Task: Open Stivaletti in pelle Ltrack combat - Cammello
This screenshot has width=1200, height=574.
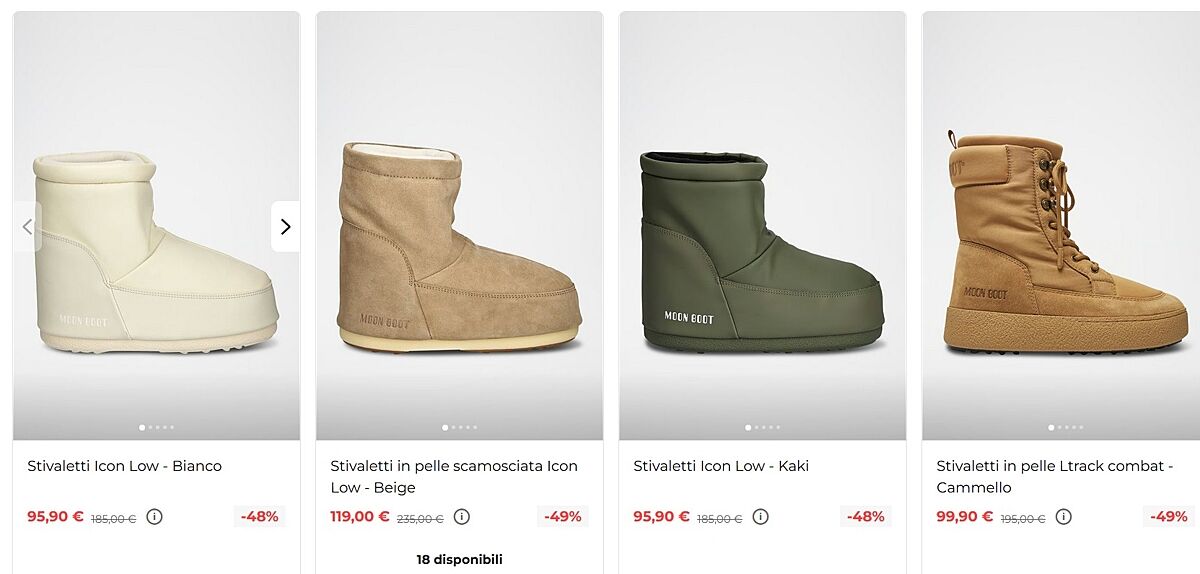Action: pyautogui.click(x=1055, y=477)
